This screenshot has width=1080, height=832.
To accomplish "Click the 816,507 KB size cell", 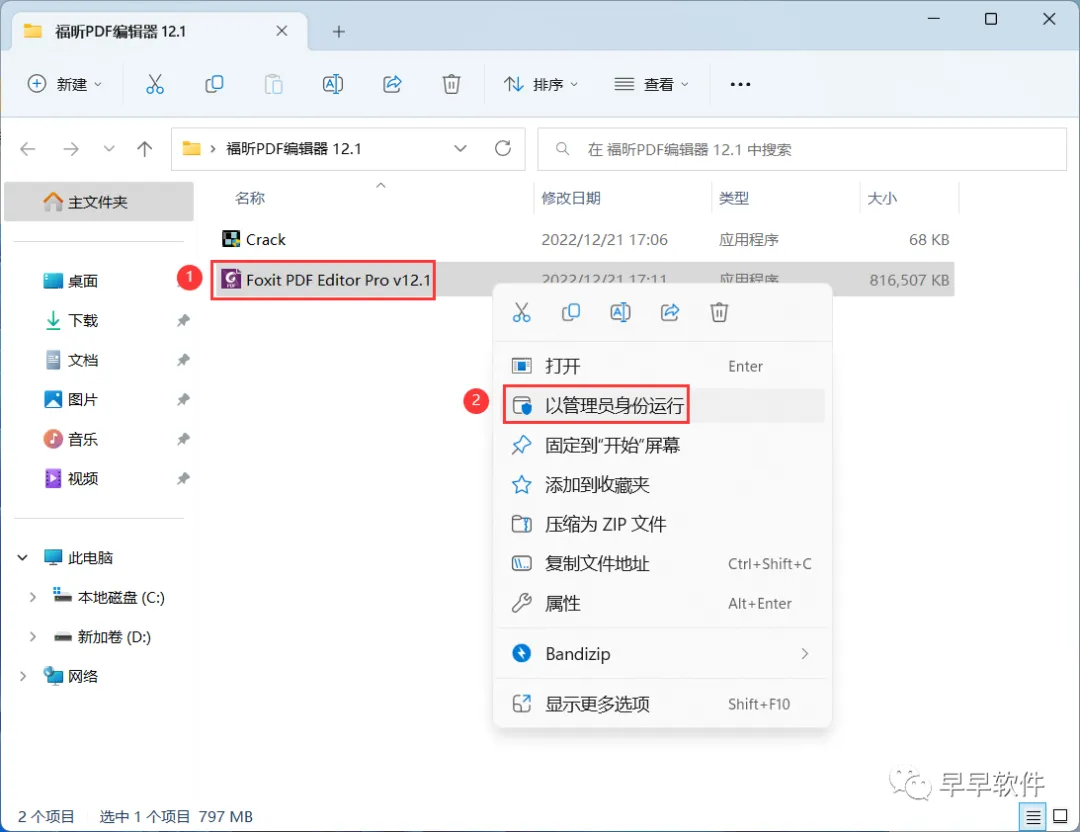I will (x=909, y=280).
